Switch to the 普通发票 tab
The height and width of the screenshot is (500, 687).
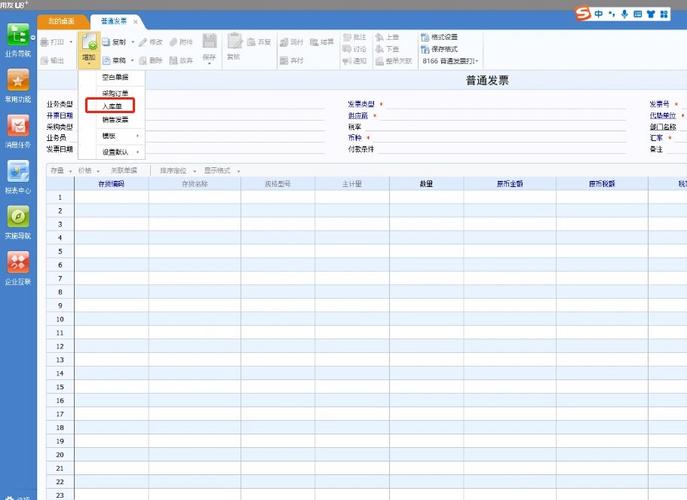click(113, 21)
